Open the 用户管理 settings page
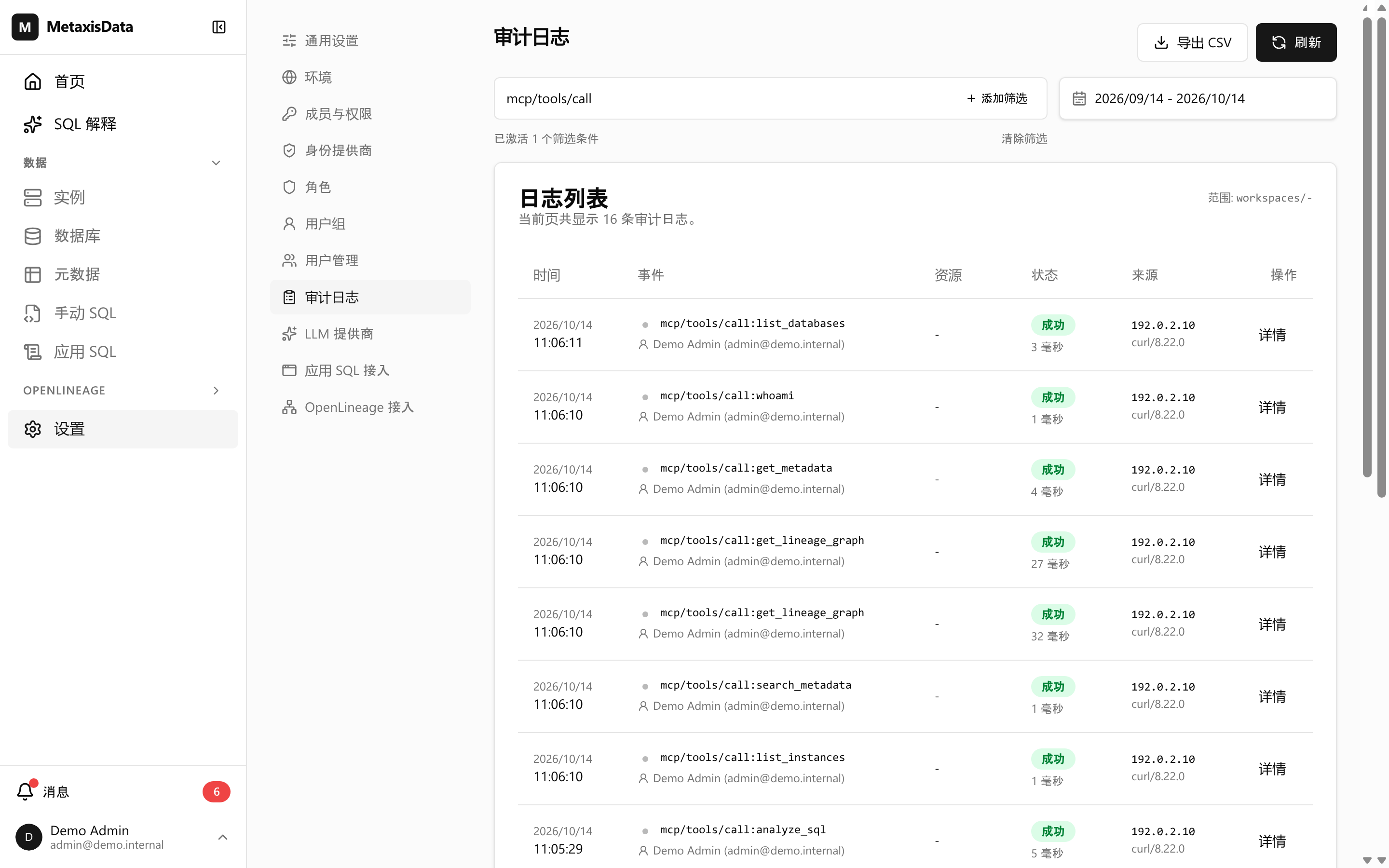The height and width of the screenshot is (868, 1389). 370,260
